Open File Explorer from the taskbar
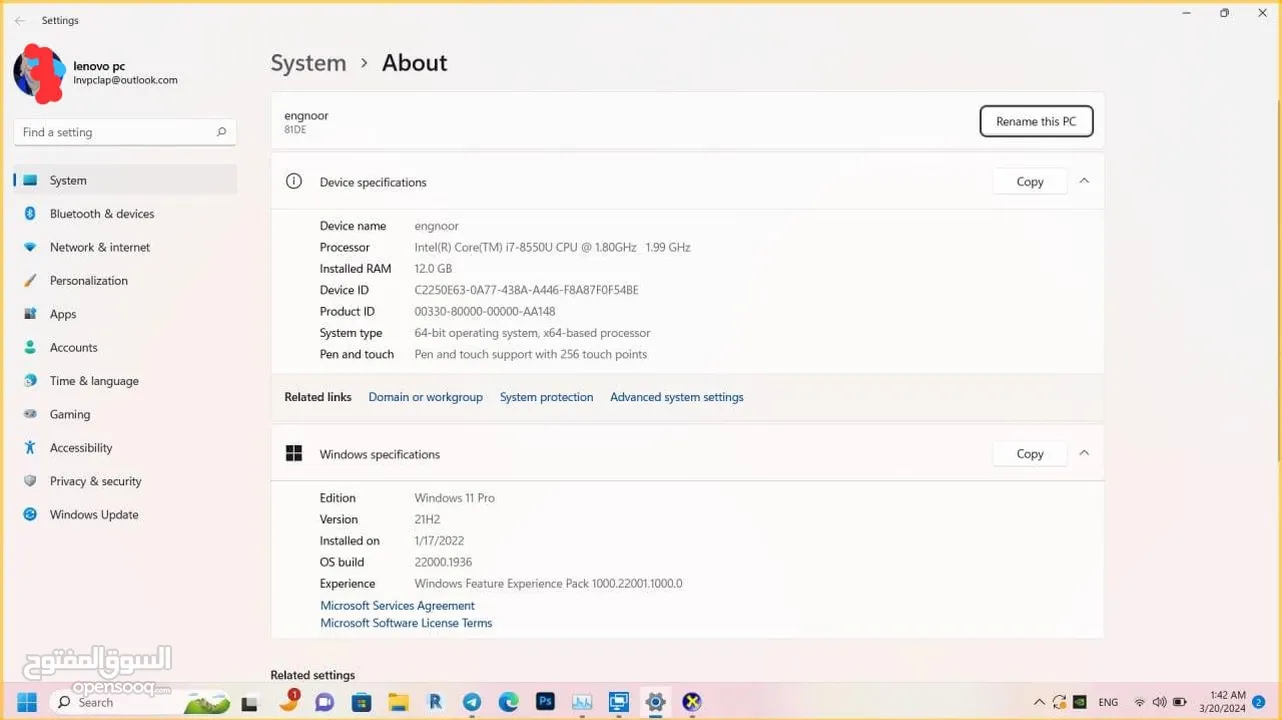The height and width of the screenshot is (720, 1282). (x=398, y=702)
